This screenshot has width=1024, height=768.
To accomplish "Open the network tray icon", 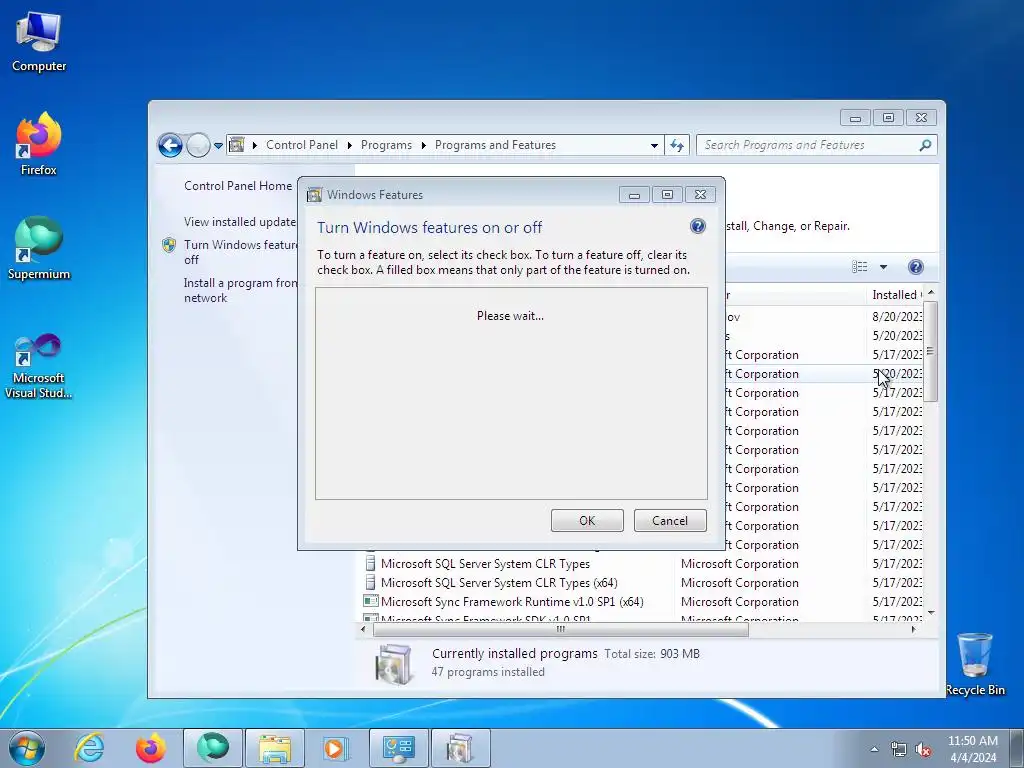I will coord(899,749).
